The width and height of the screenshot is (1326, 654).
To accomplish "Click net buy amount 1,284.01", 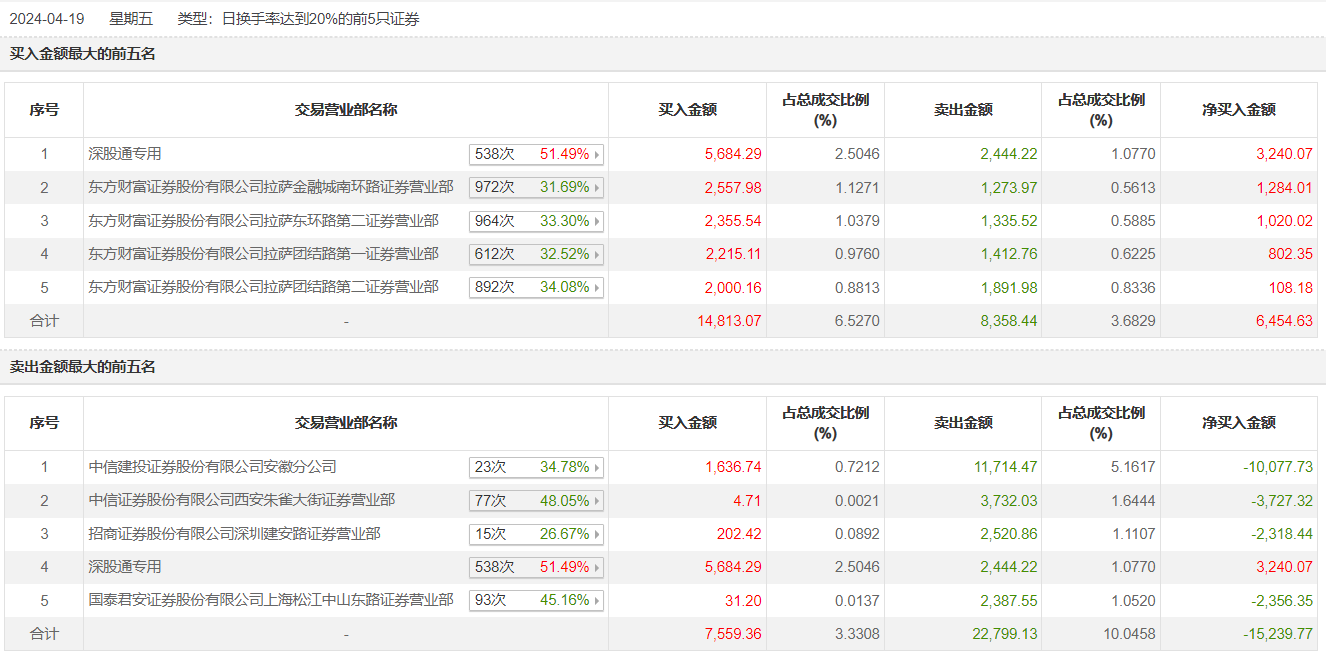I will (x=1284, y=187).
